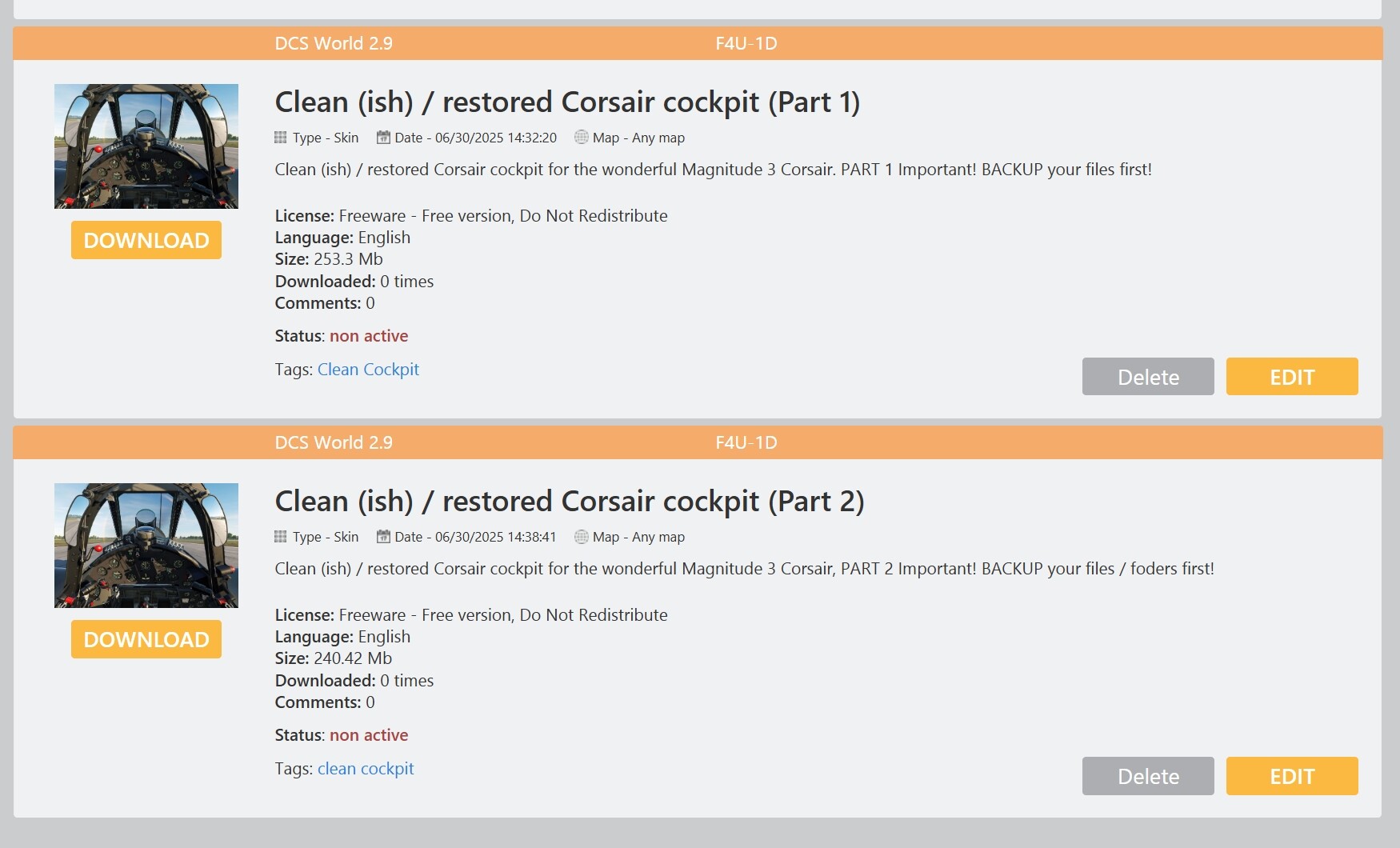Delete the Part 1 cockpit entry
This screenshot has width=1400, height=848.
coord(1148,377)
